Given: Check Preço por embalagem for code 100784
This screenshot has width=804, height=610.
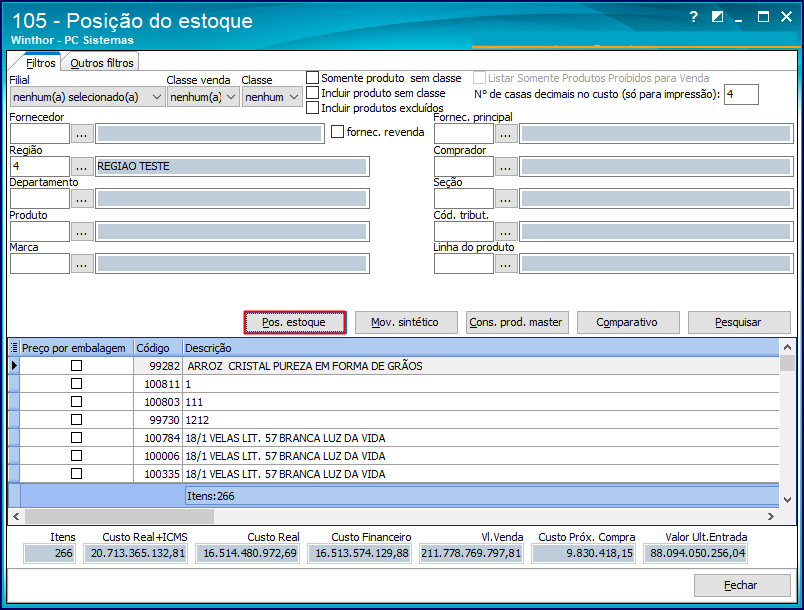Looking at the screenshot, I should [76, 437].
